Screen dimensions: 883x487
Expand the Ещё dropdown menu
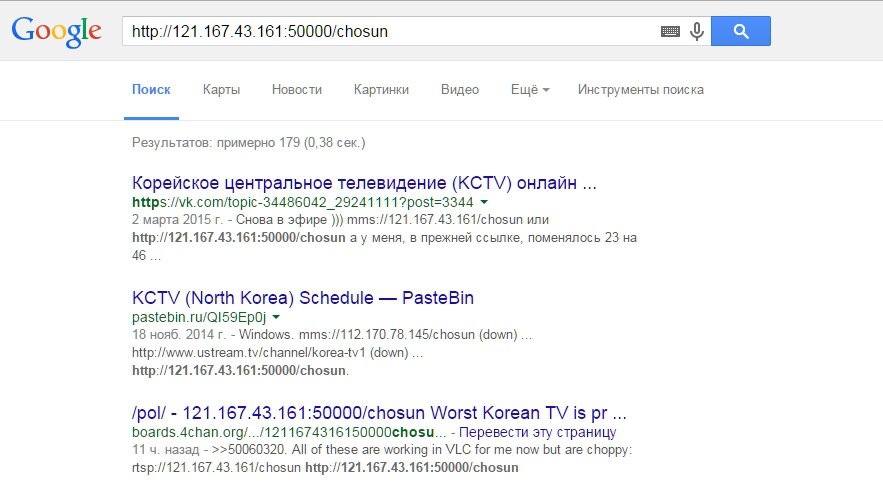(530, 90)
